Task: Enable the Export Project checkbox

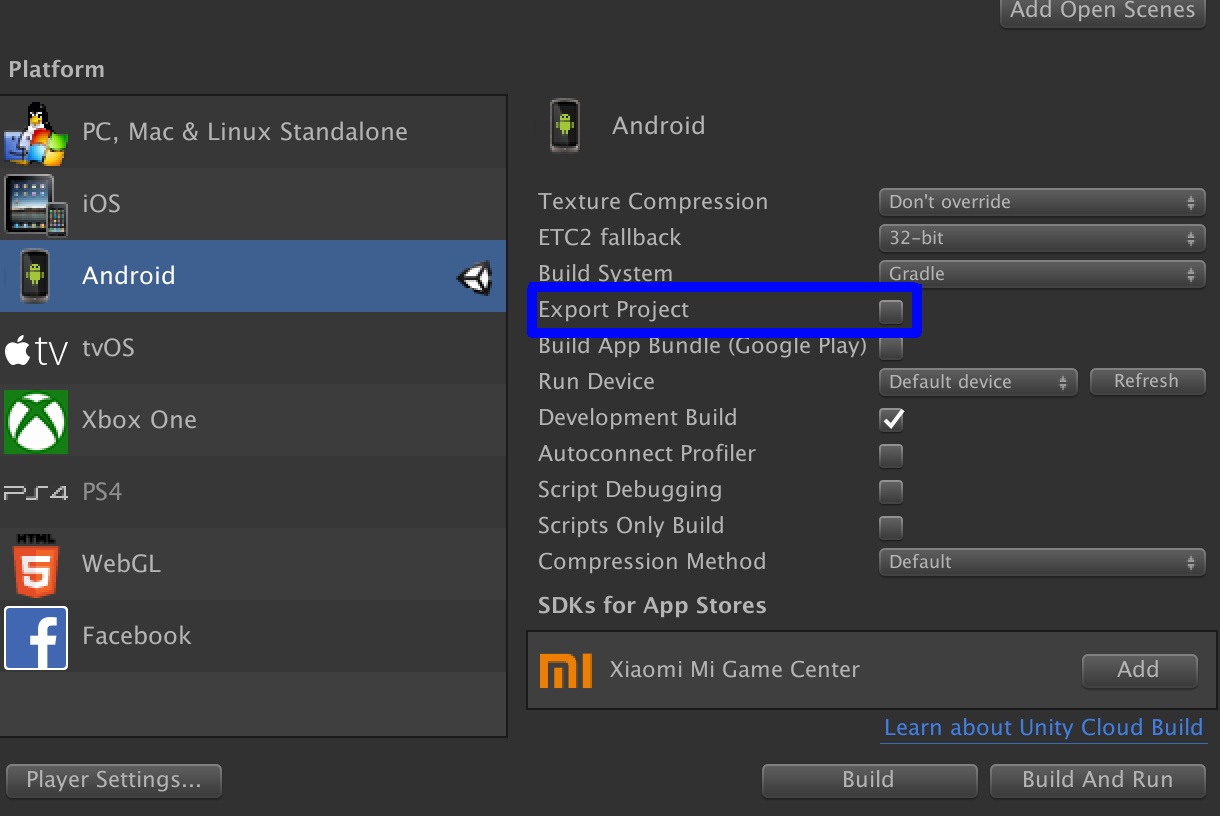Action: pyautogui.click(x=891, y=311)
